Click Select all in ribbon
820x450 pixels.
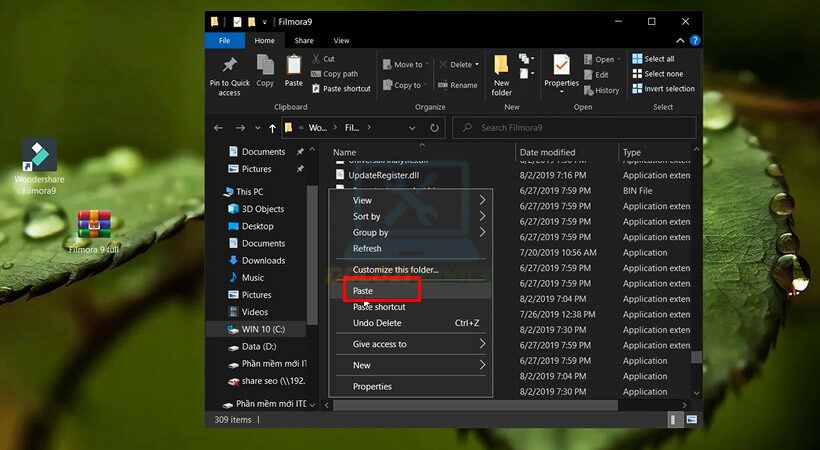coord(658,59)
